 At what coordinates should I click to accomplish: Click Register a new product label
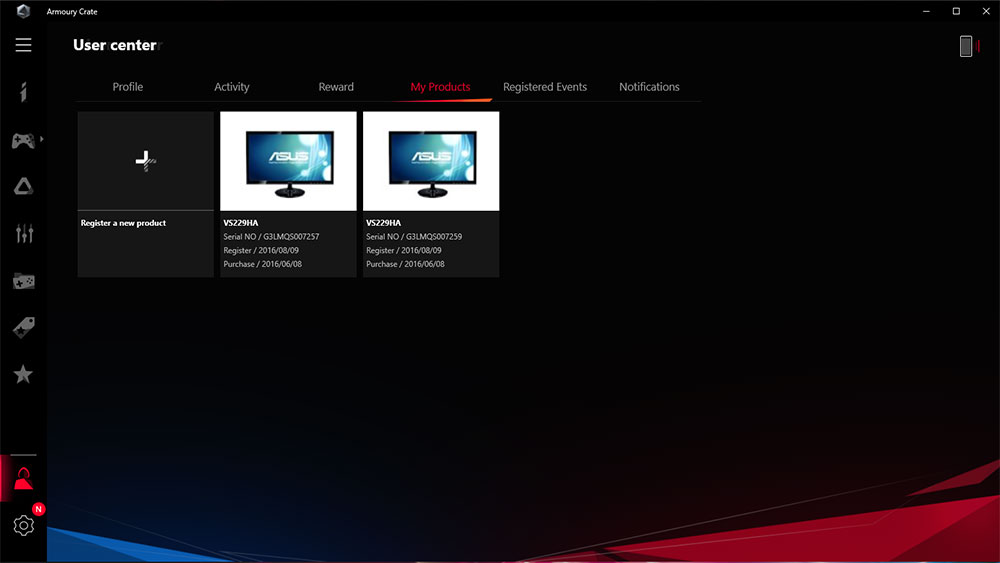pos(123,223)
